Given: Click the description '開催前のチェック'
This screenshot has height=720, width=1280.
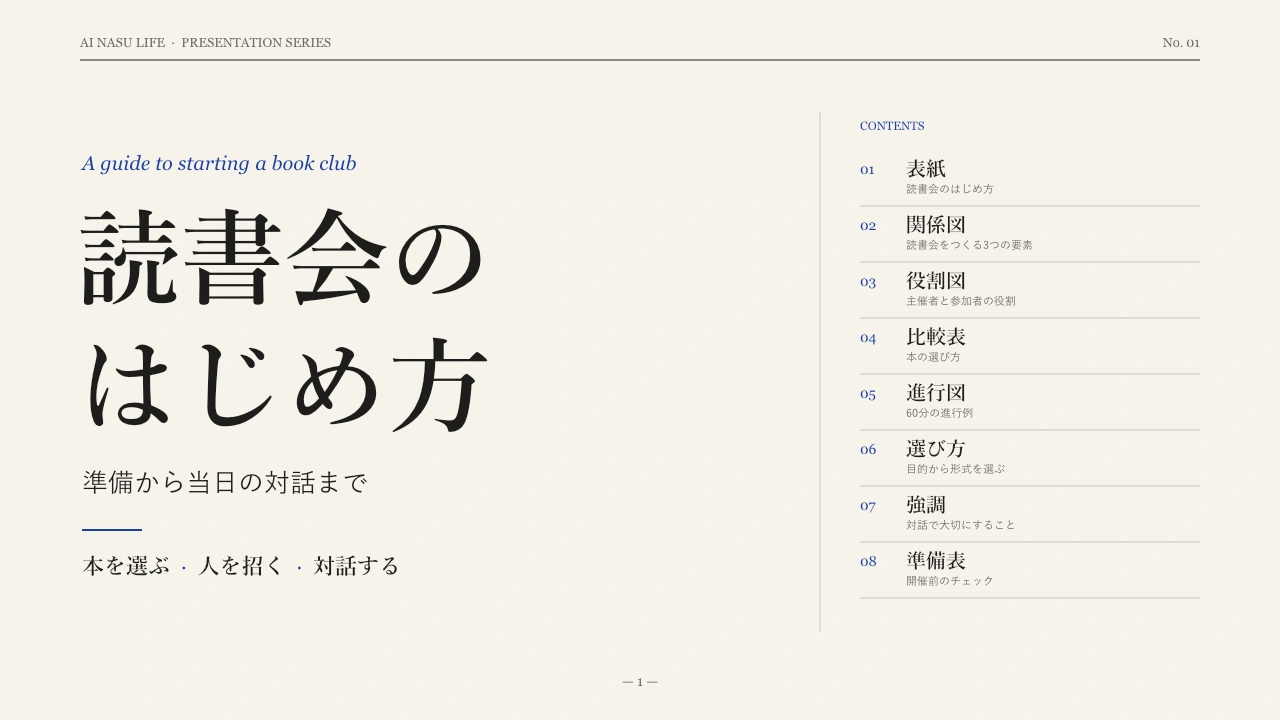Looking at the screenshot, I should 950,581.
